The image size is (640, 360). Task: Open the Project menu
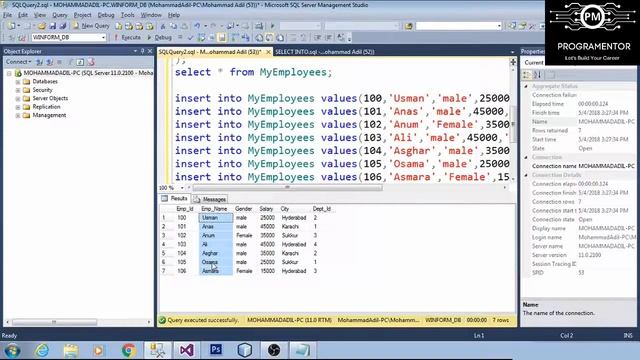[82, 15]
